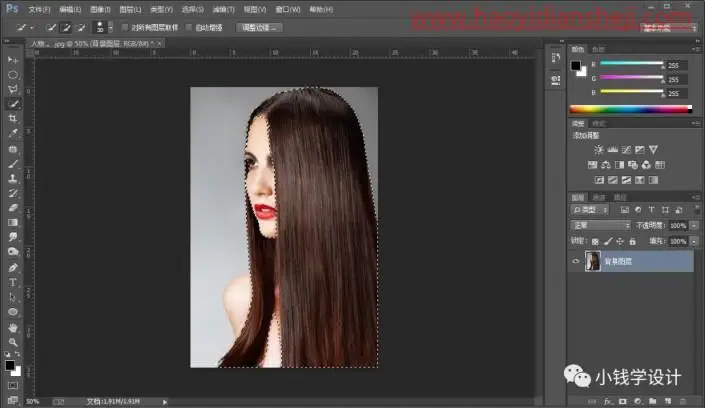Select the Eyedropper tool
This screenshot has width=705, height=408.
click(13, 133)
